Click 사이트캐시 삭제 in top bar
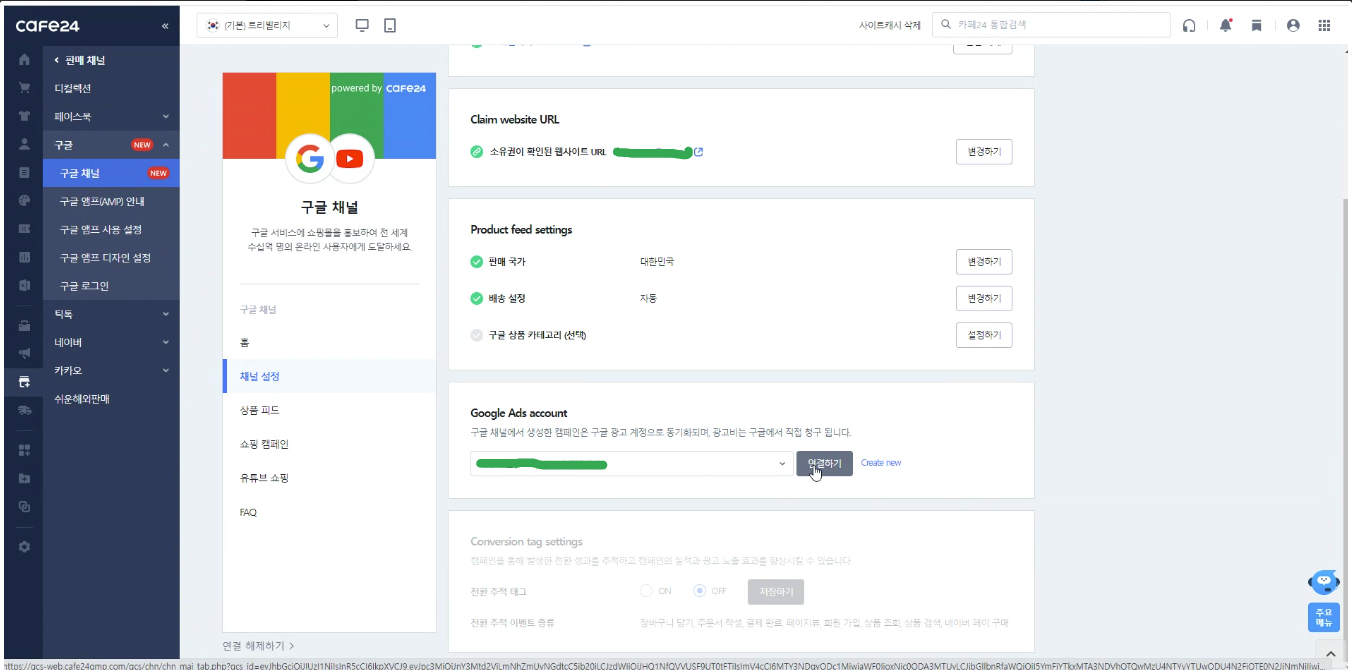This screenshot has height=671, width=1352. [x=890, y=26]
